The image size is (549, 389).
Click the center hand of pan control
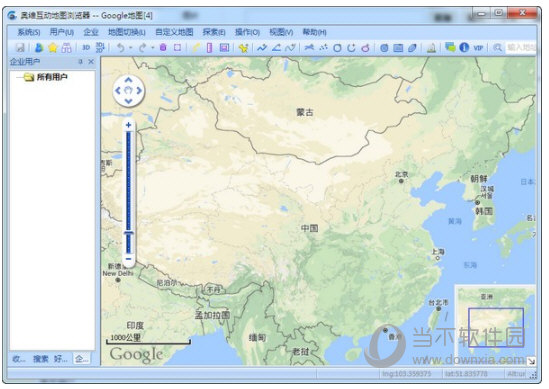pyautogui.click(x=128, y=91)
